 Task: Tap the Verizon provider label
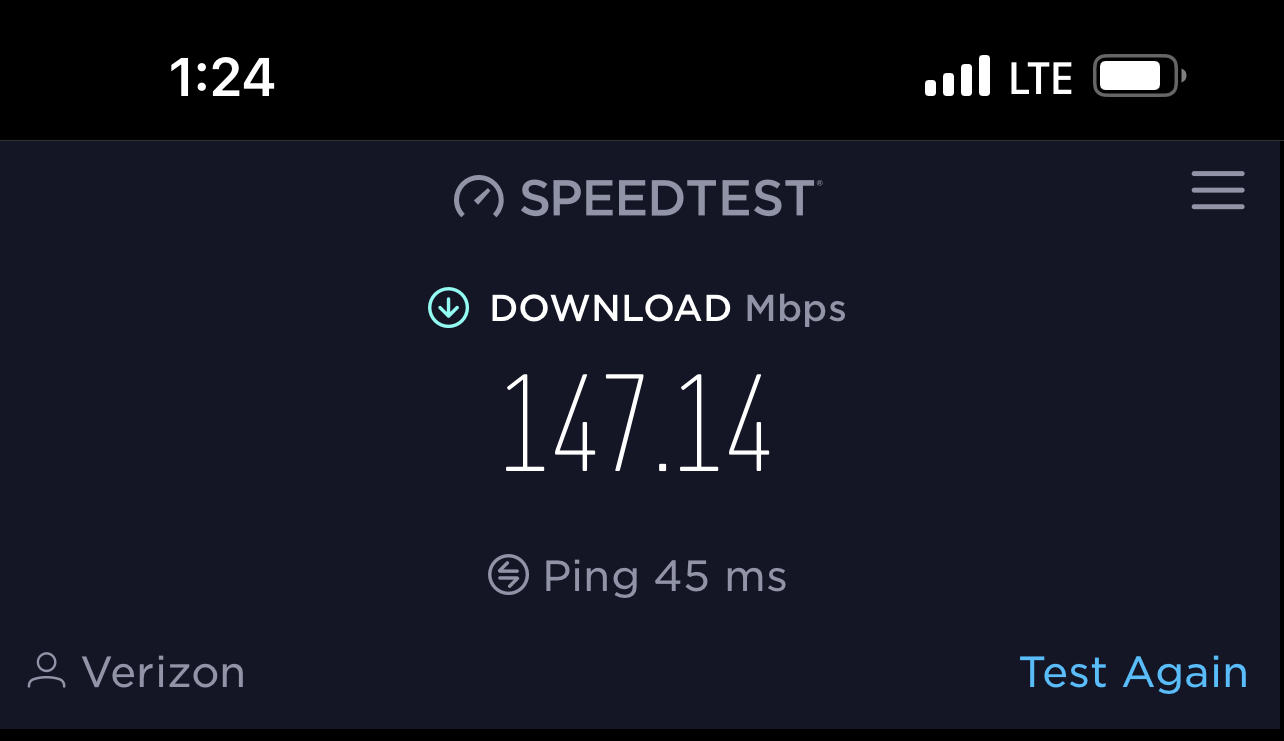(163, 672)
